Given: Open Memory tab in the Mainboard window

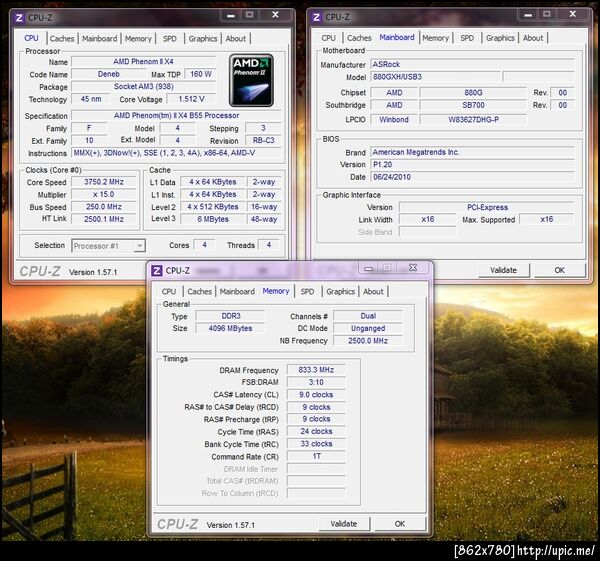Looking at the screenshot, I should pyautogui.click(x=435, y=38).
